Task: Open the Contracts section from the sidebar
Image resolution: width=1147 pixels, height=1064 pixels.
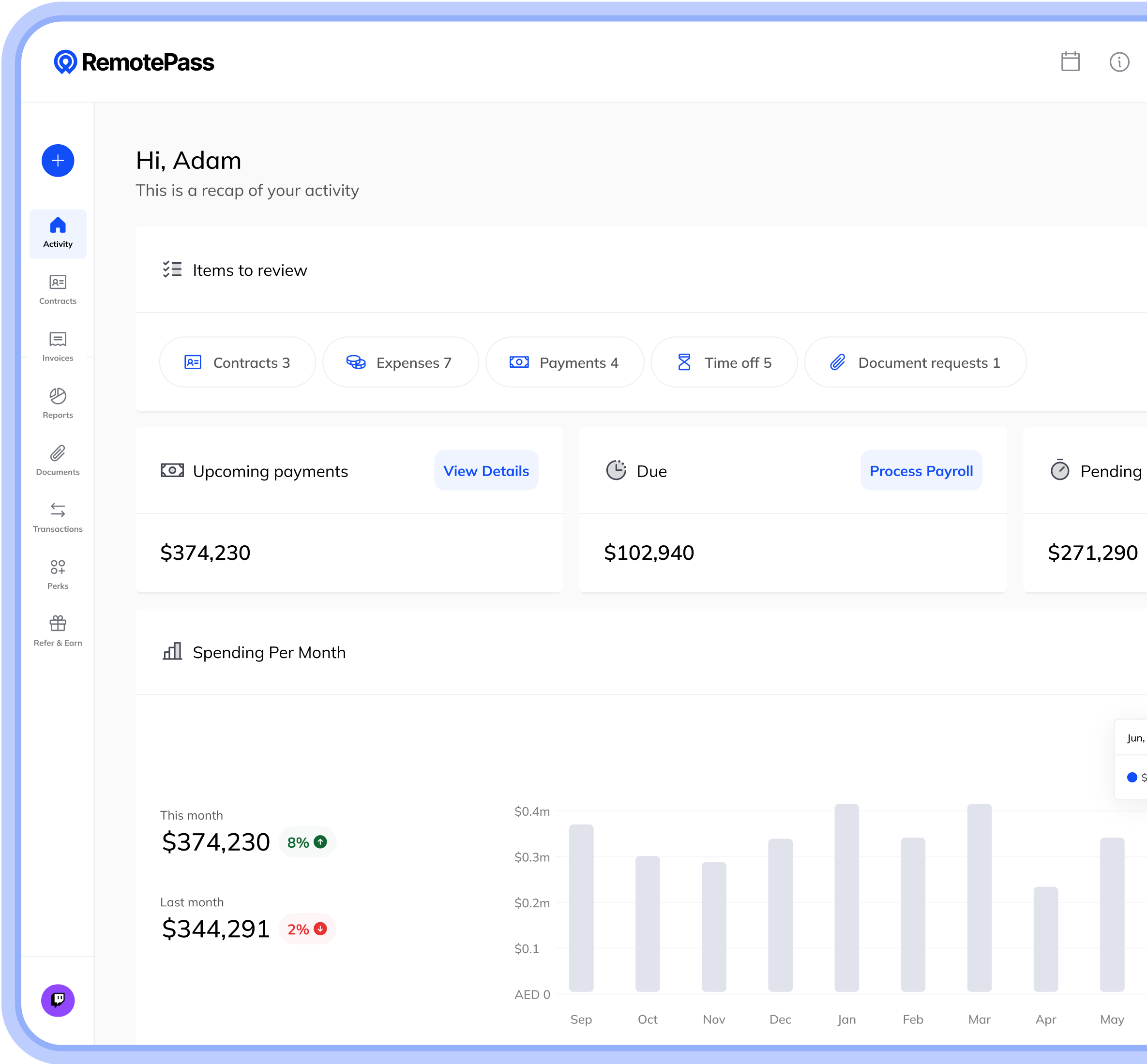Action: (x=58, y=291)
